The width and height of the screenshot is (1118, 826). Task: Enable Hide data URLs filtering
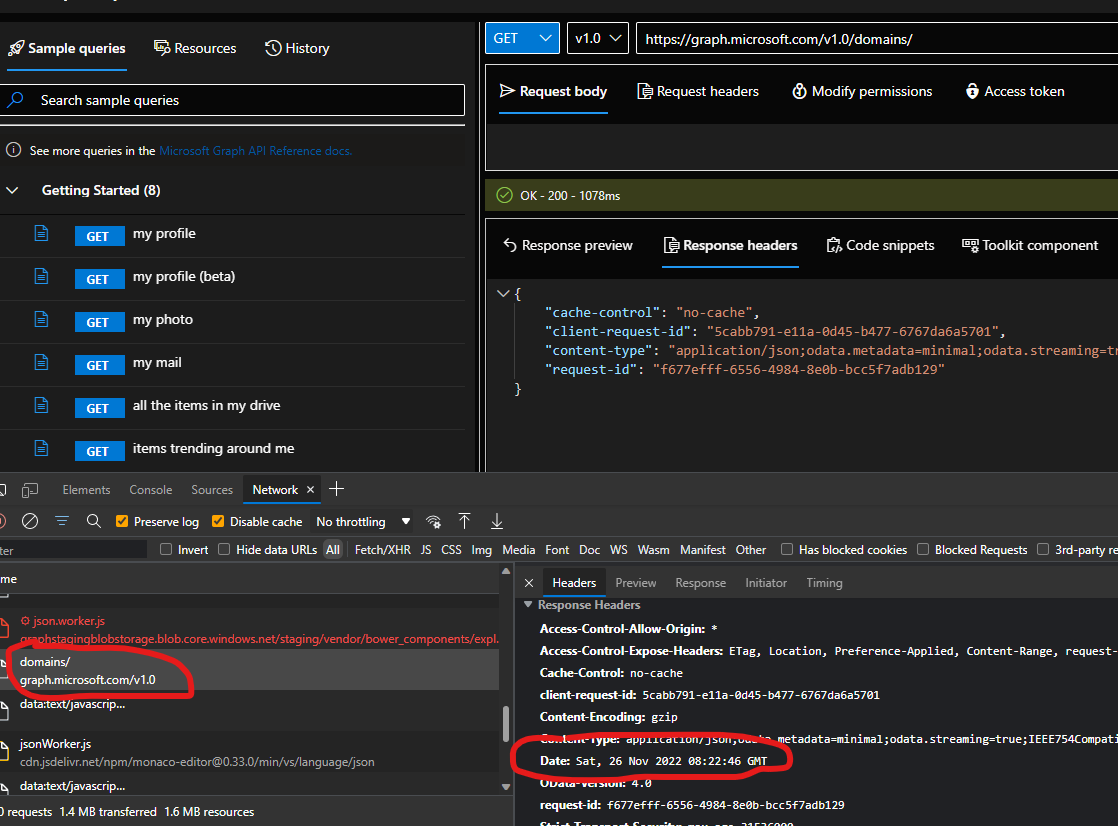tap(224, 549)
